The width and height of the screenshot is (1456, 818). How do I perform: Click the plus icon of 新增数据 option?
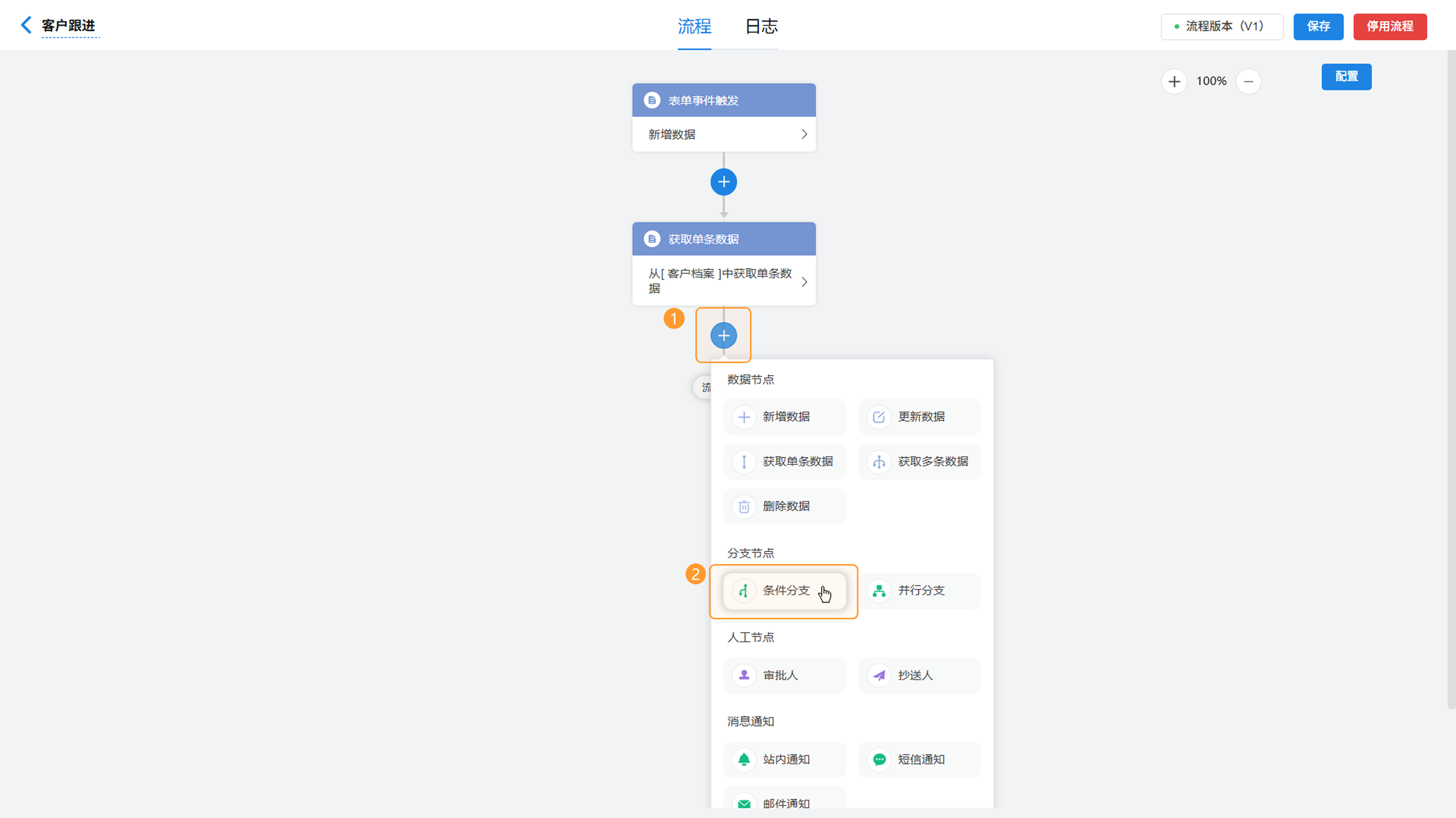pos(744,417)
